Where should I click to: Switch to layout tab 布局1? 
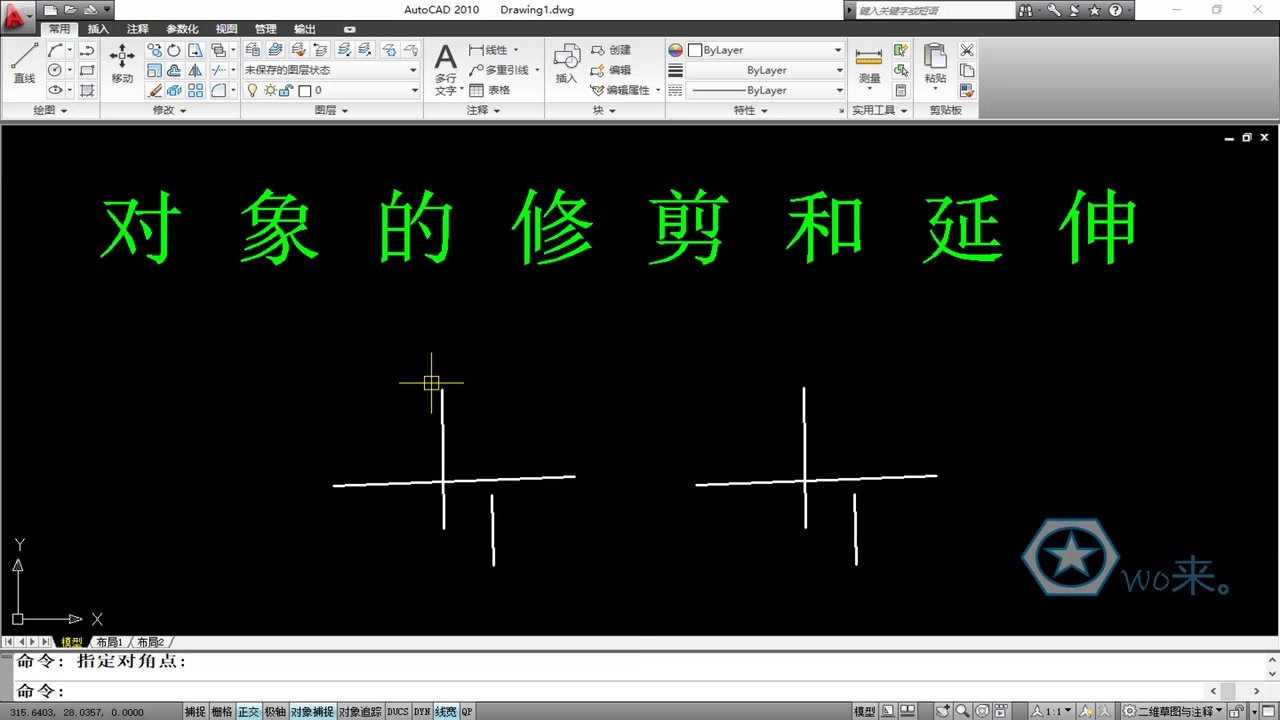(x=109, y=642)
